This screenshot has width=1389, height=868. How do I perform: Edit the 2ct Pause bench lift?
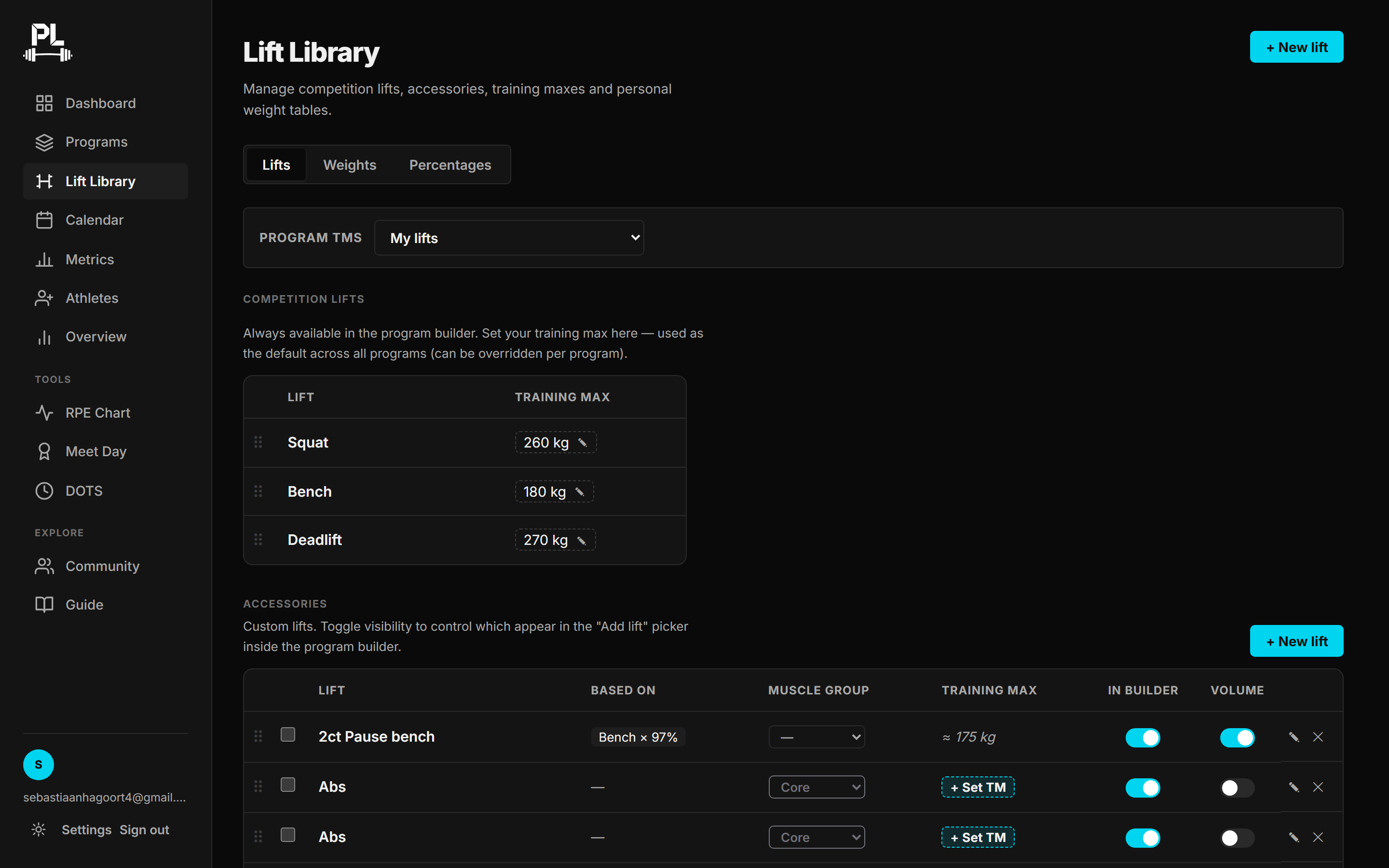click(1294, 737)
